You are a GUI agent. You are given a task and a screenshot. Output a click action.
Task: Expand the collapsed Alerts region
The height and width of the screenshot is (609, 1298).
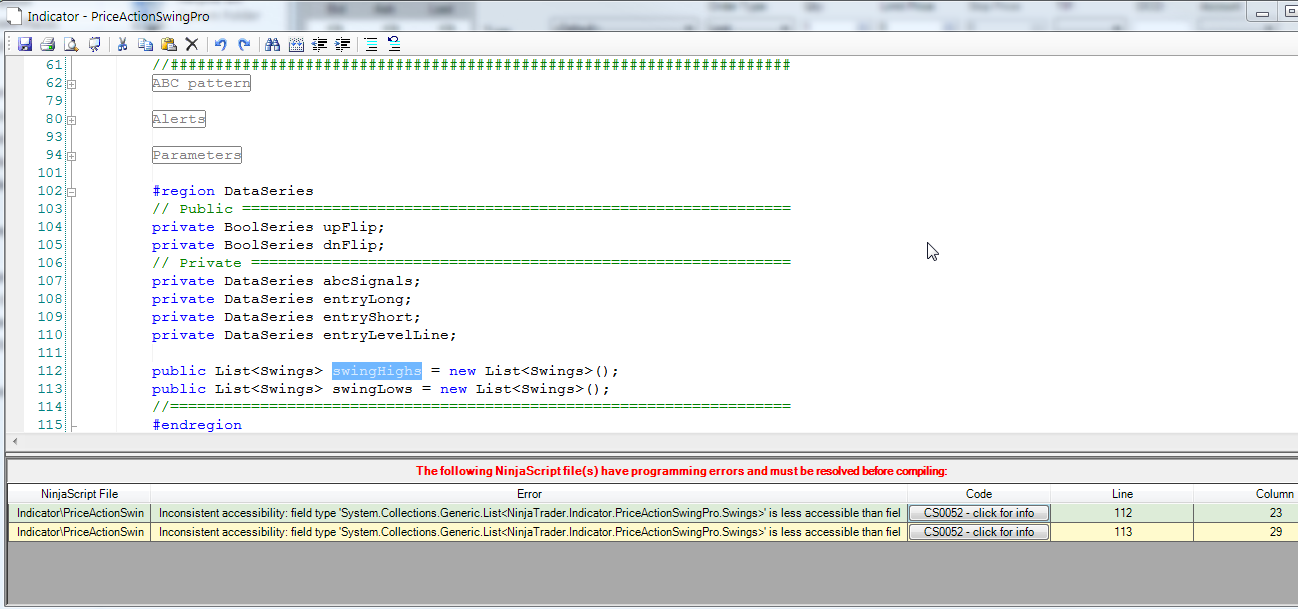72,120
